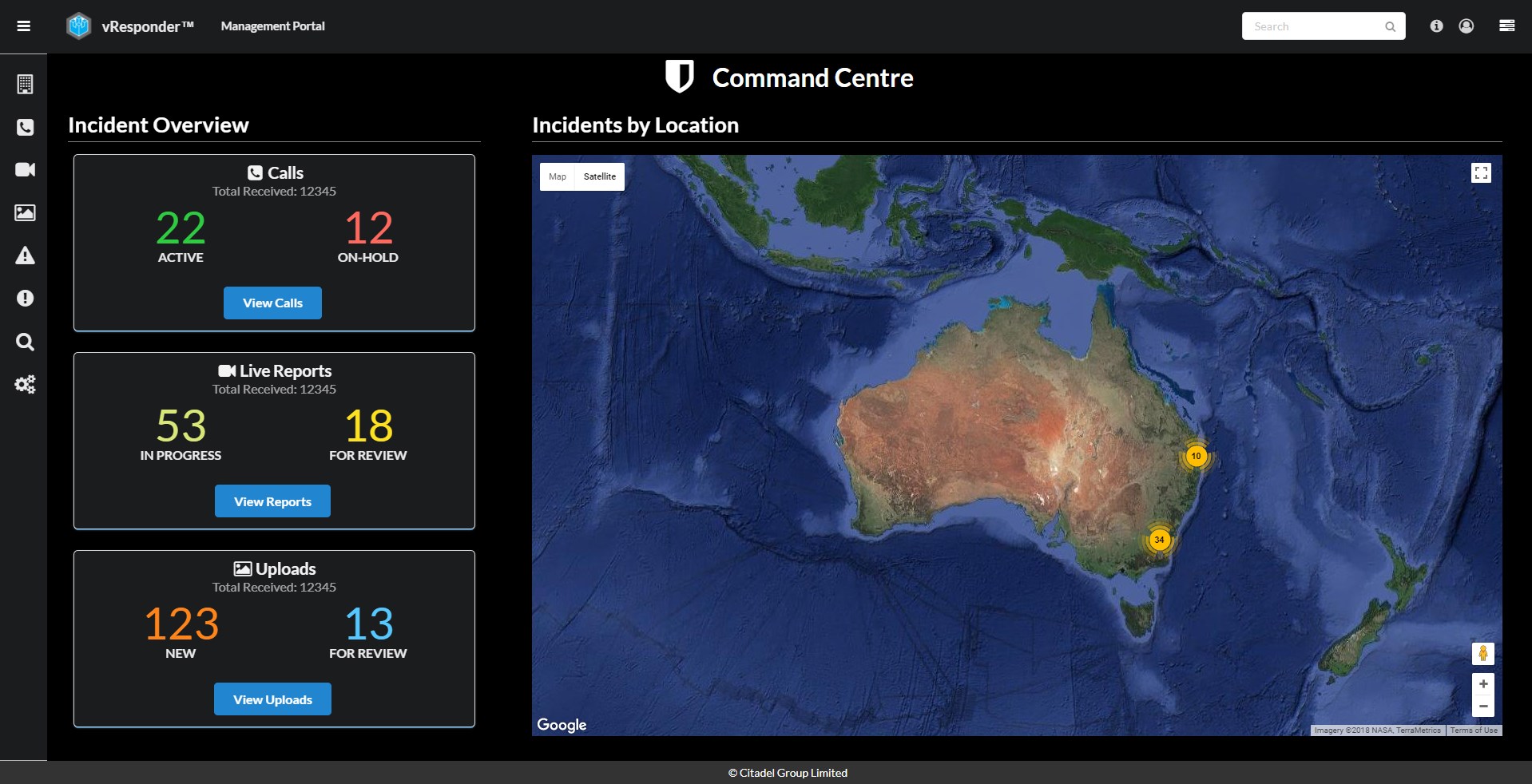Switch map to Map view
Screen dimensions: 1532x784
pos(558,176)
